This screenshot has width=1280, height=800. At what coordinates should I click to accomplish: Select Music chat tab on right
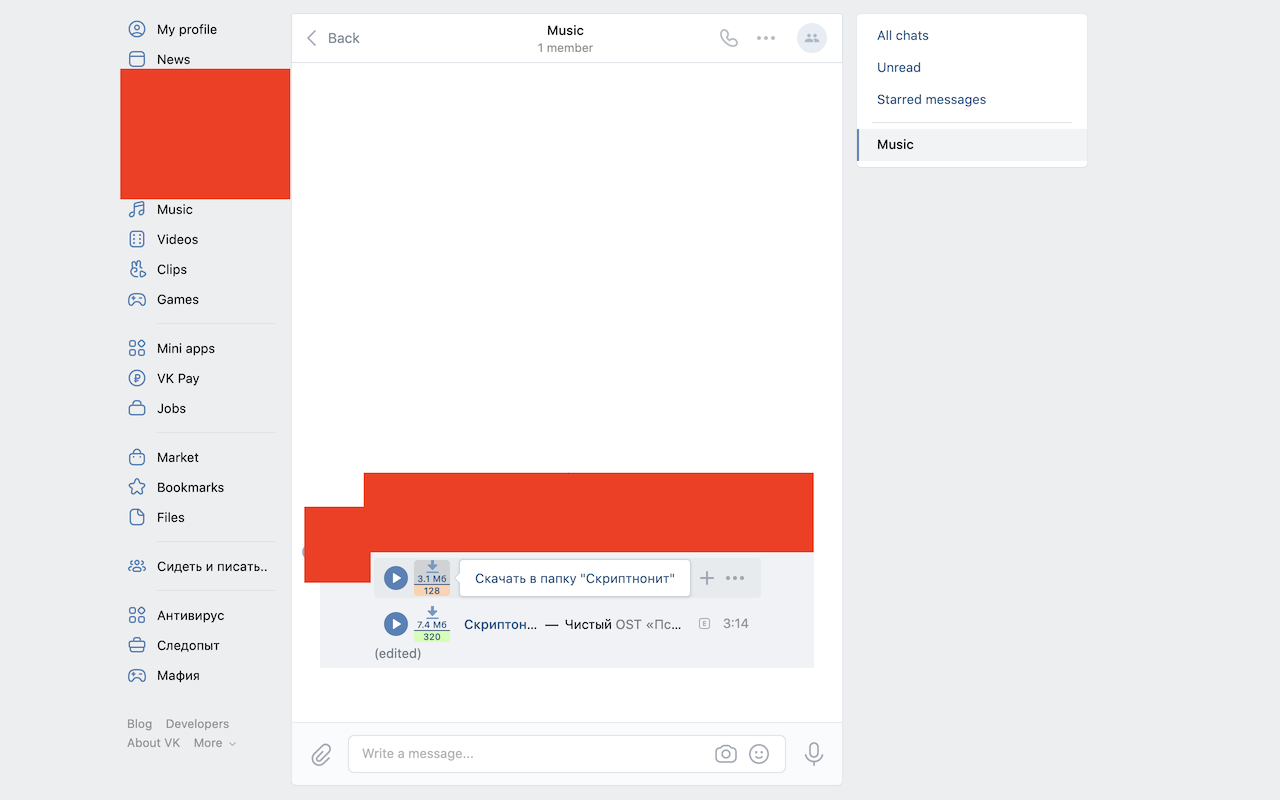click(972, 144)
